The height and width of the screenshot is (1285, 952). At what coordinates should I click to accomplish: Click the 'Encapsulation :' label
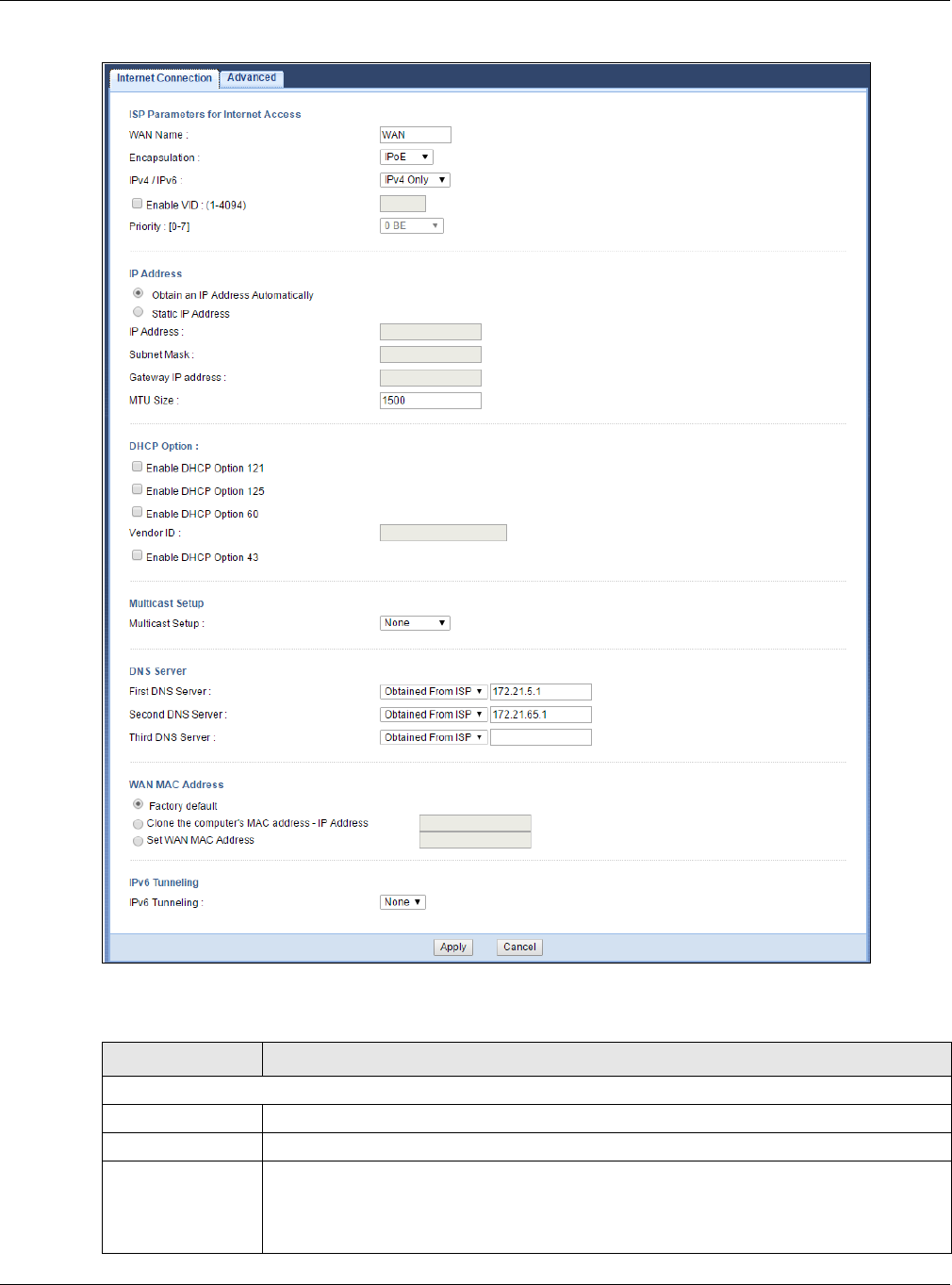164,157
